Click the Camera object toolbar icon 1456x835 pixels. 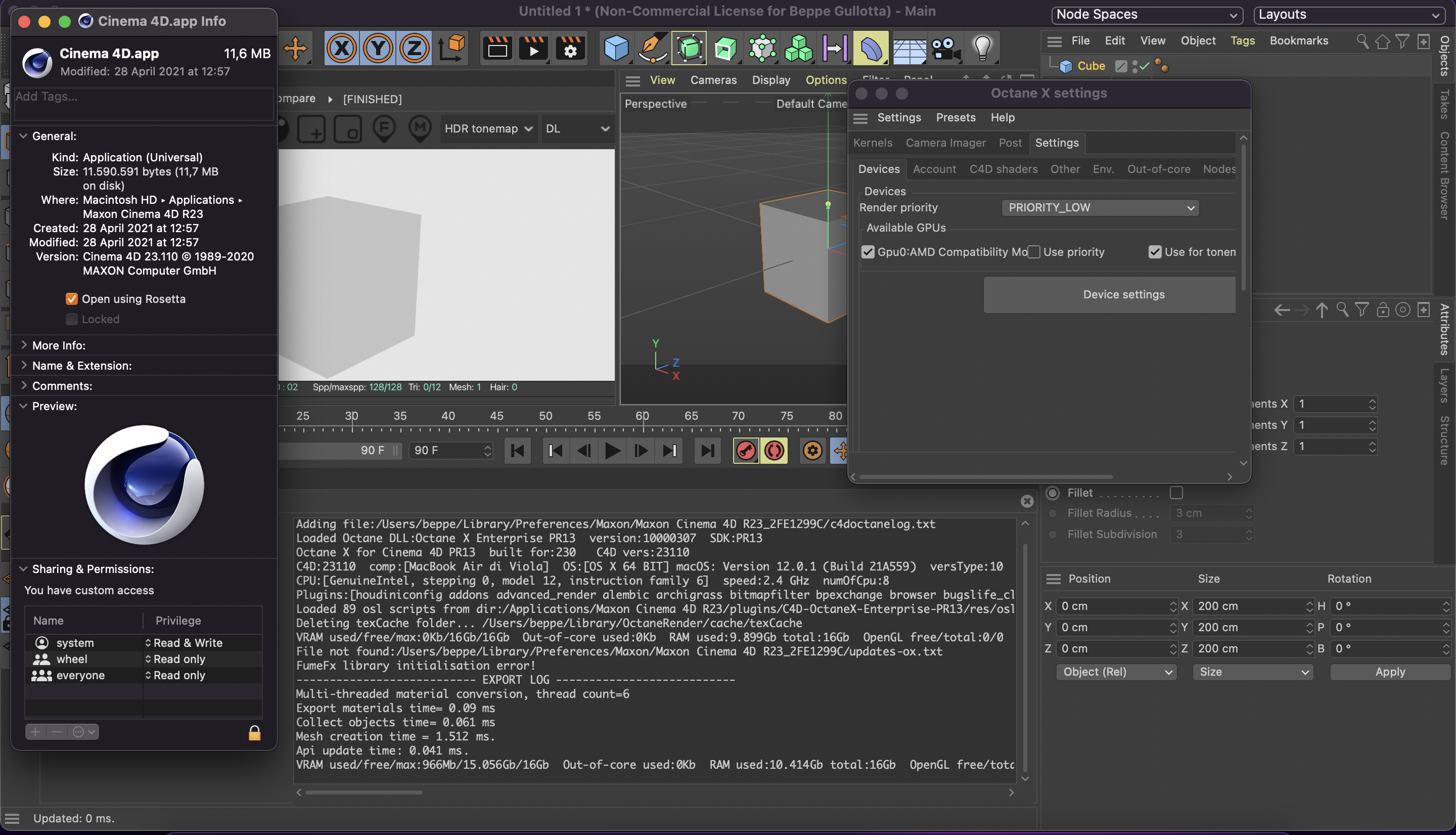point(945,48)
